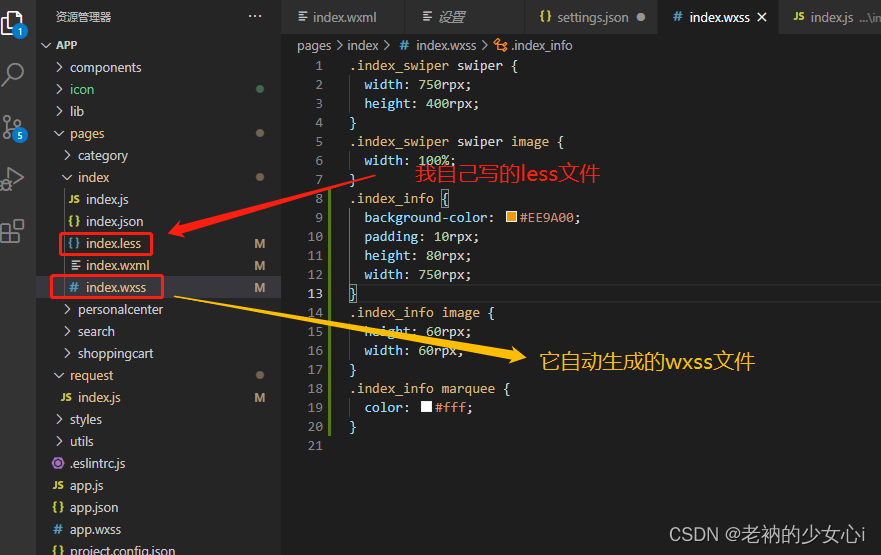Open the explorer more actions ellipsis menu

click(255, 17)
